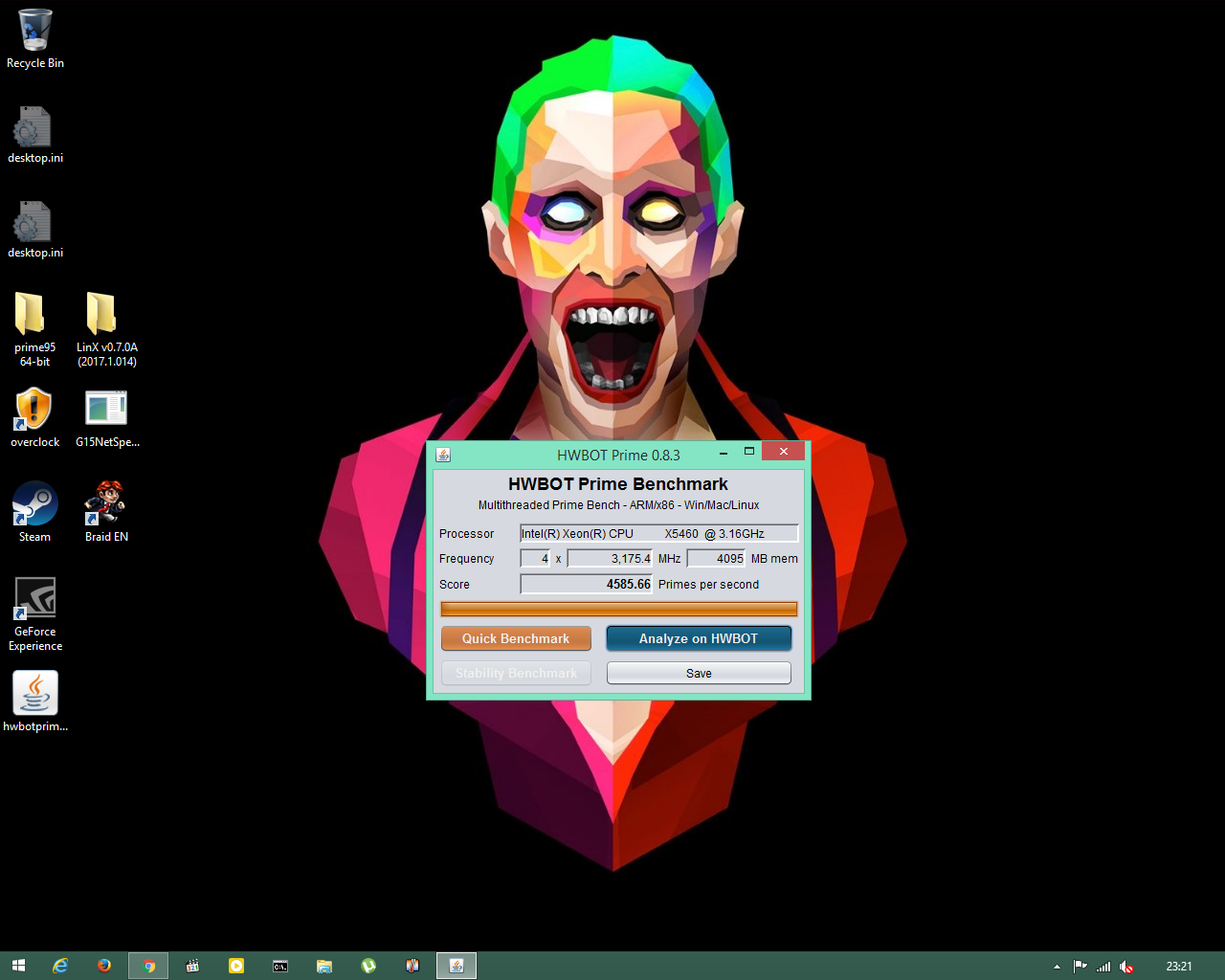Open the muted volume tray icon

click(1126, 967)
